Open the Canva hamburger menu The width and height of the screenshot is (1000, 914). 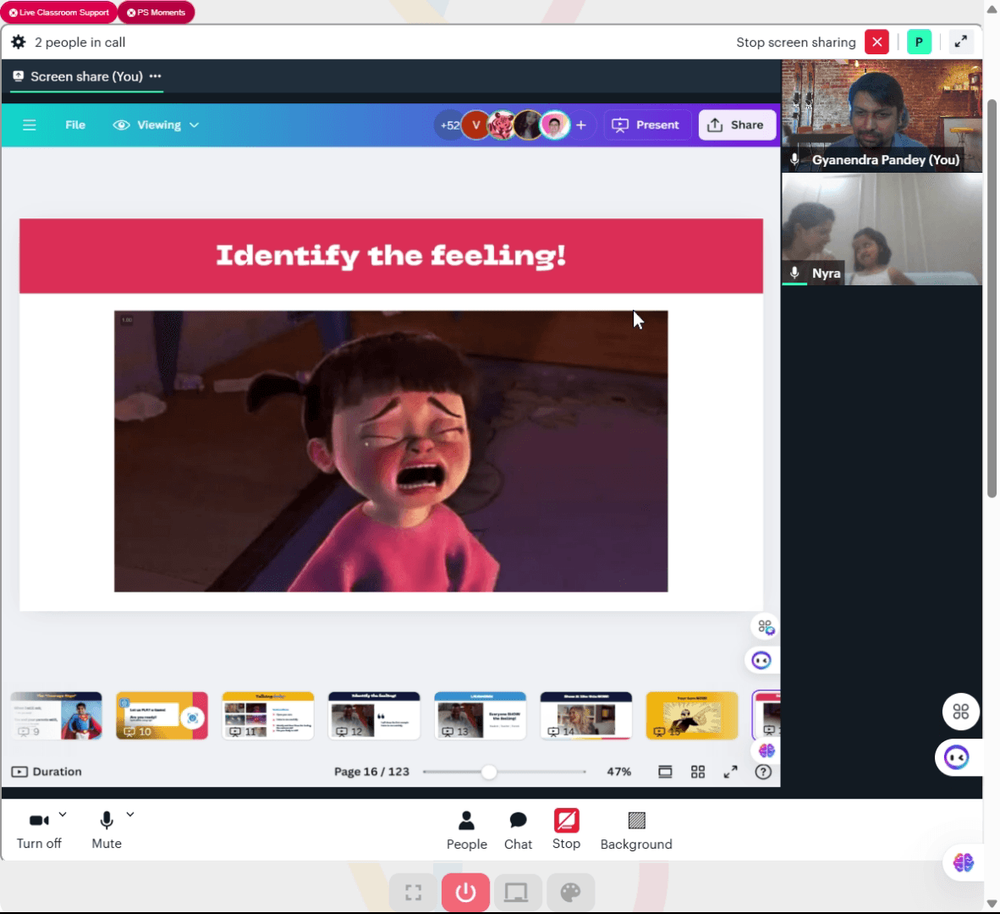29,125
